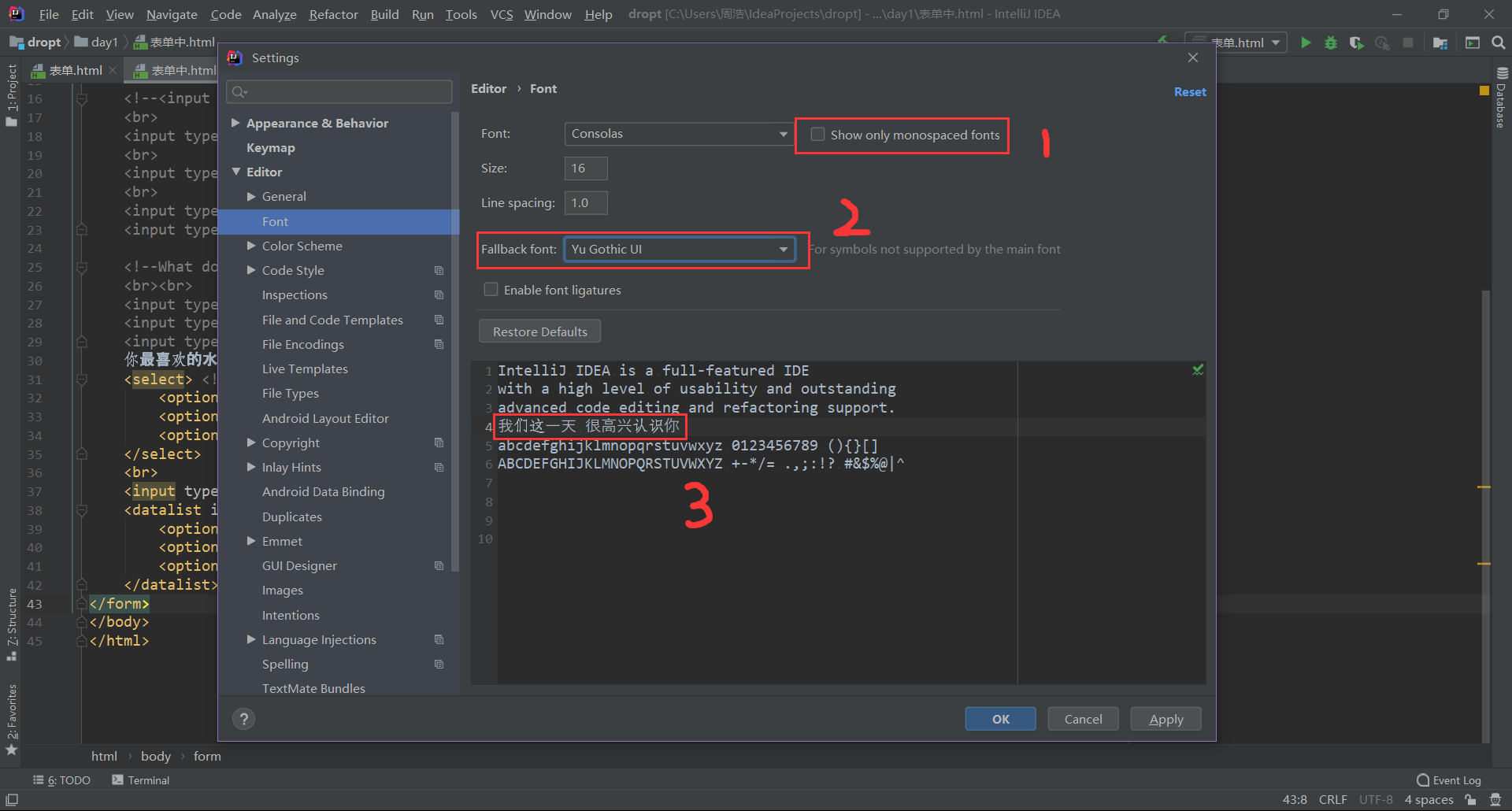Open the Structure tool window strip
1512x811 pixels.
(x=11, y=624)
